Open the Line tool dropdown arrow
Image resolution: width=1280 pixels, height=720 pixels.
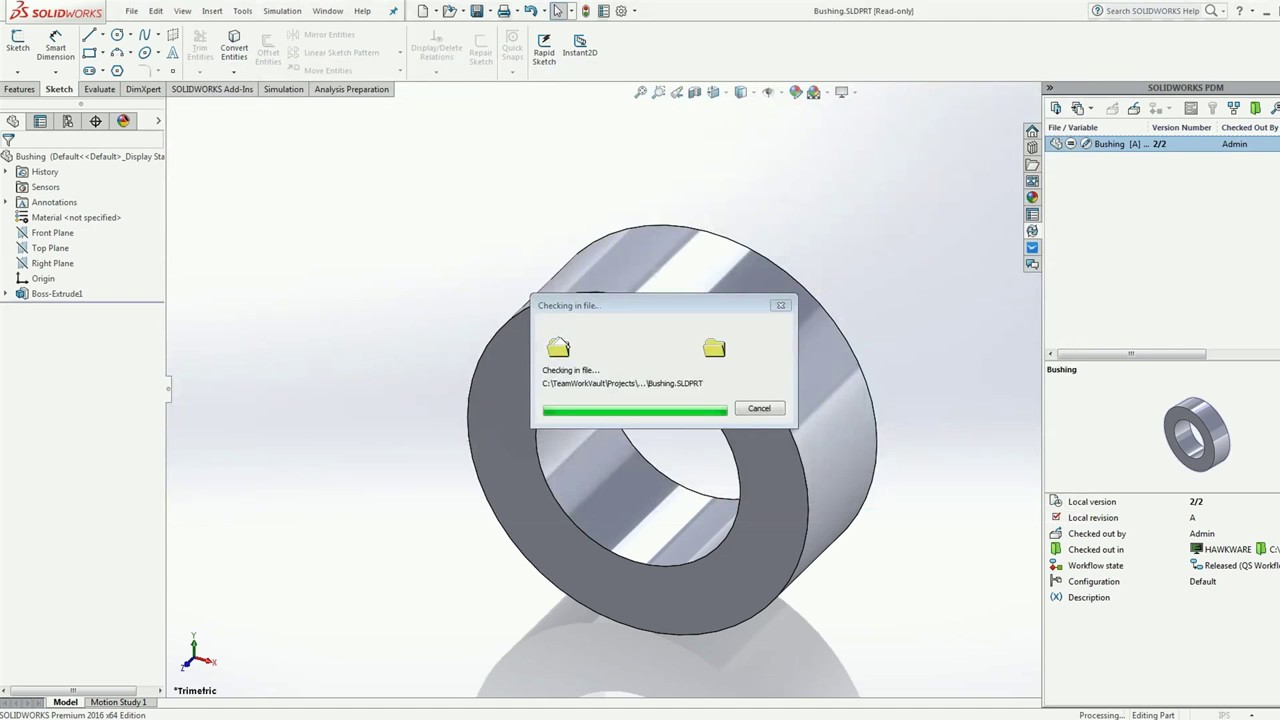click(x=103, y=35)
